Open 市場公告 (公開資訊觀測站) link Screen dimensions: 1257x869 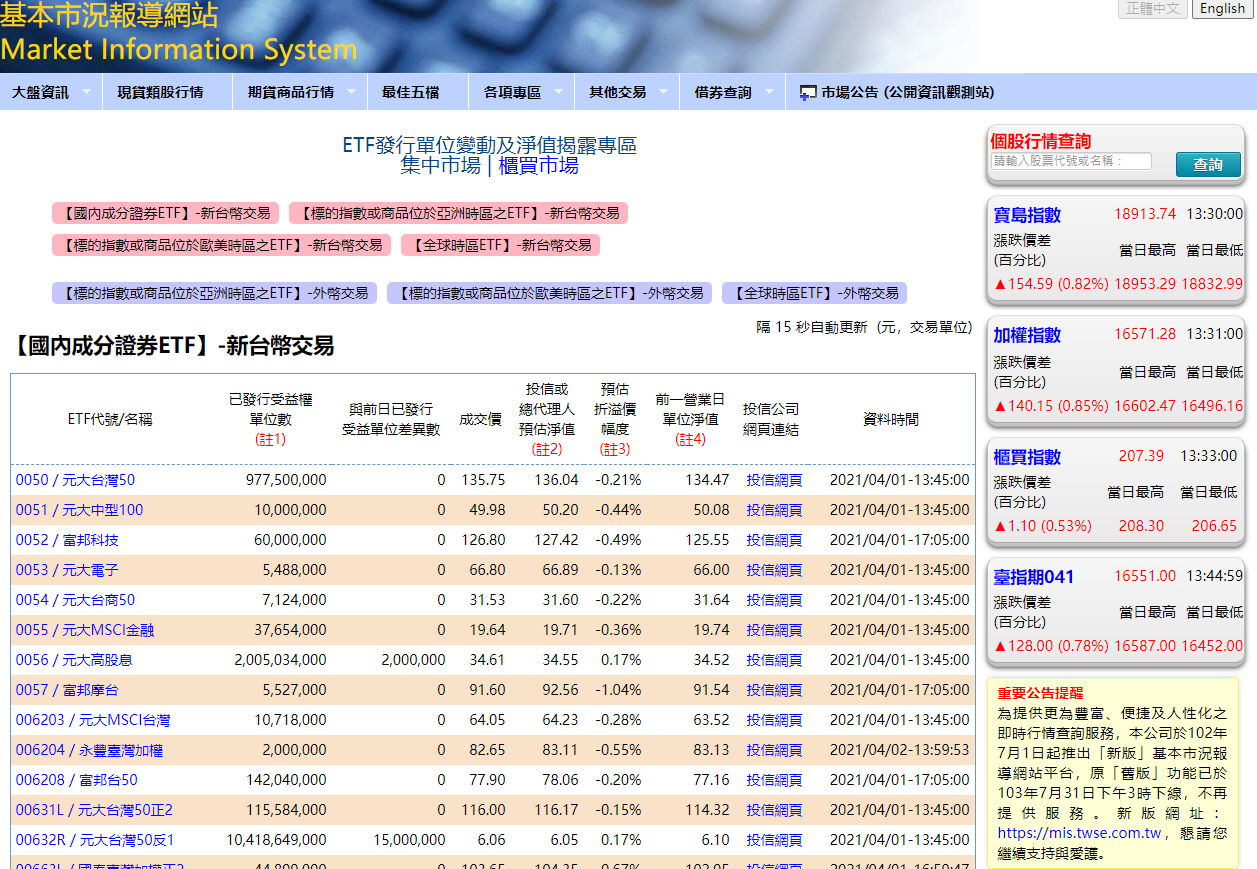click(908, 92)
